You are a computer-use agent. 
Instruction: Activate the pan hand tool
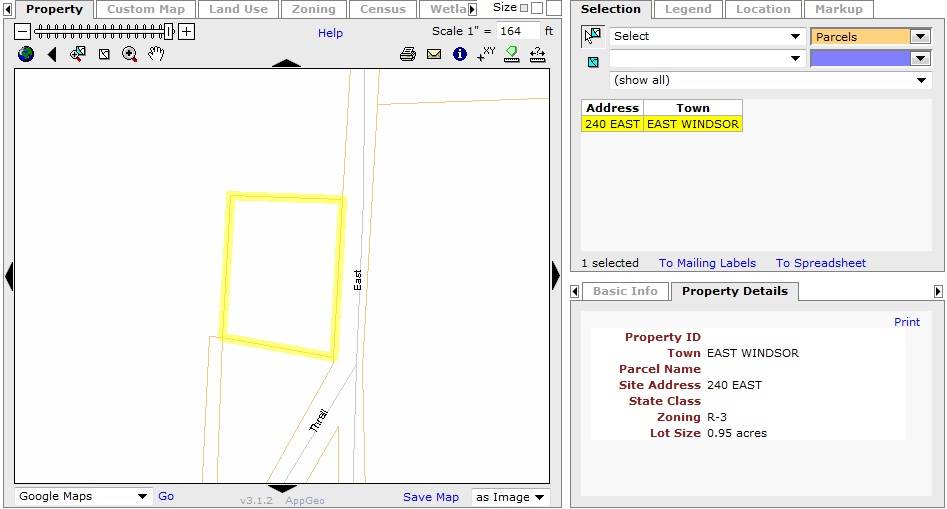(x=156, y=54)
